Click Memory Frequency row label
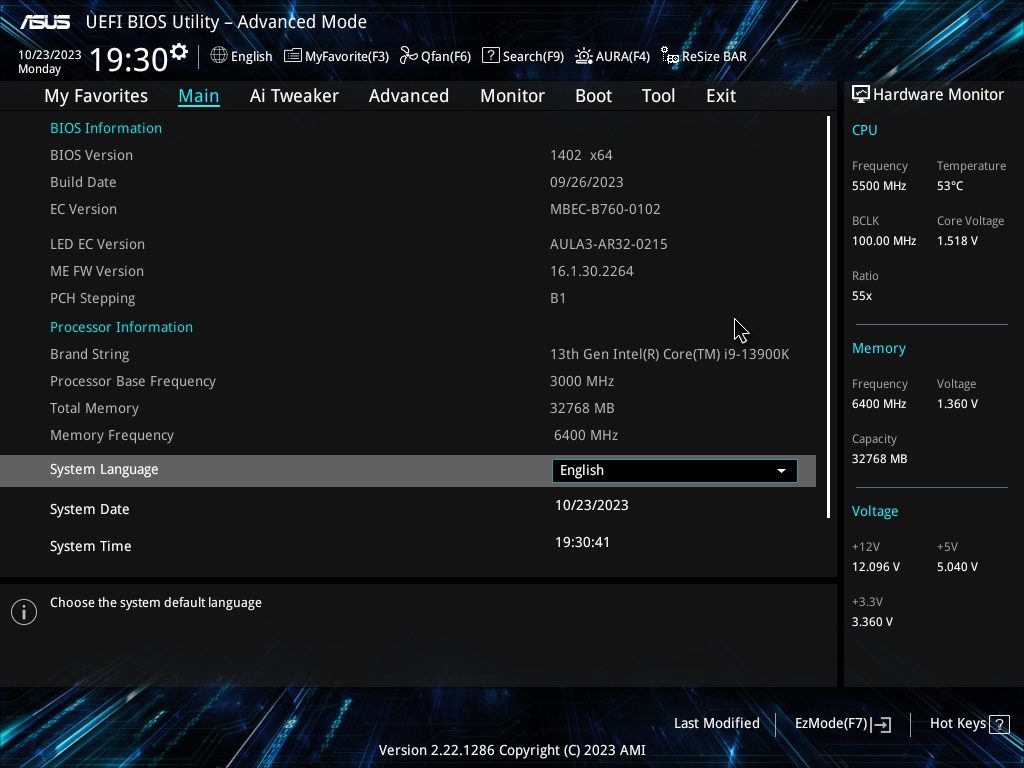This screenshot has height=768, width=1024. pos(112,436)
